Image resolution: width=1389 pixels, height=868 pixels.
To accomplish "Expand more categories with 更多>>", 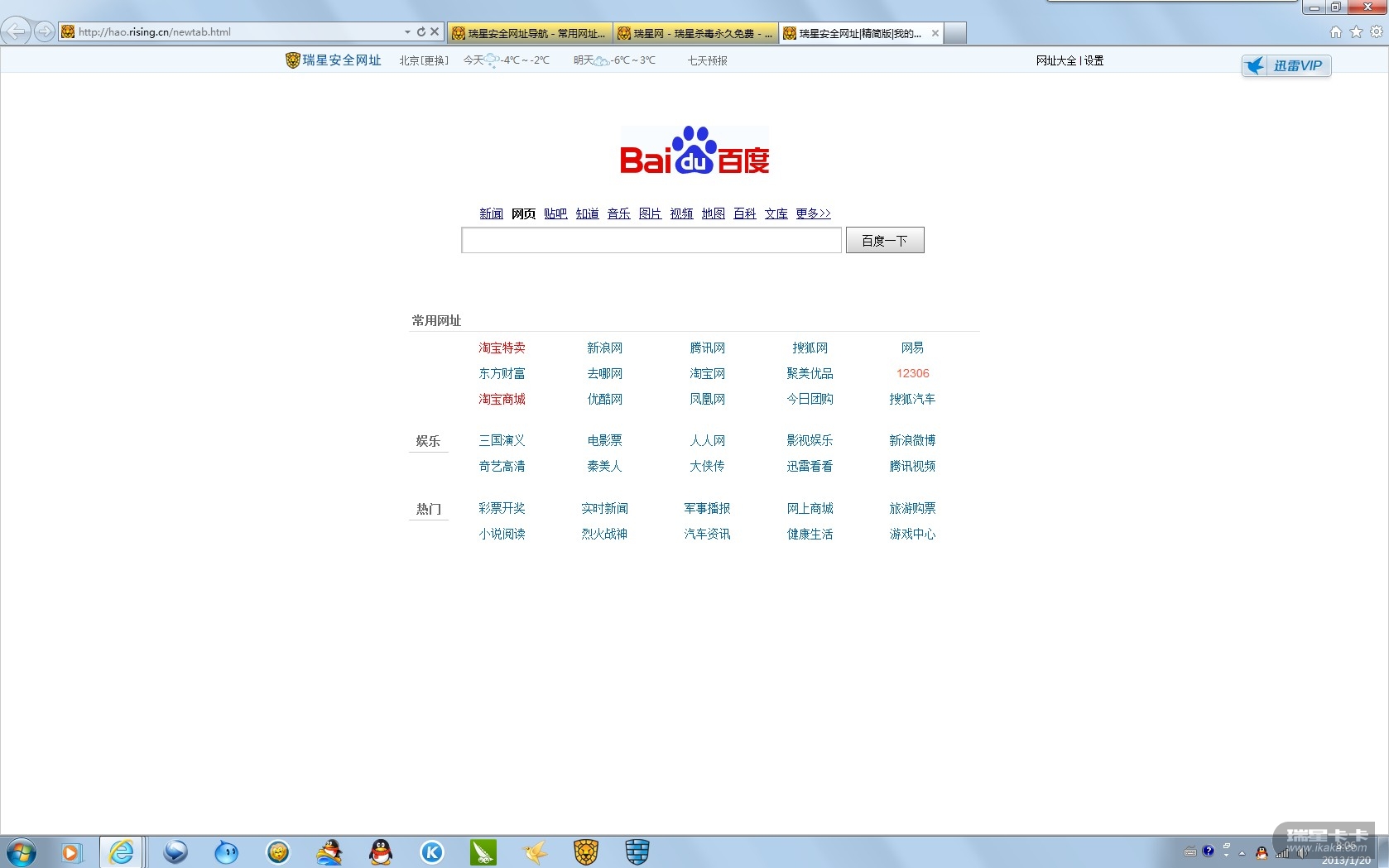I will tap(813, 213).
